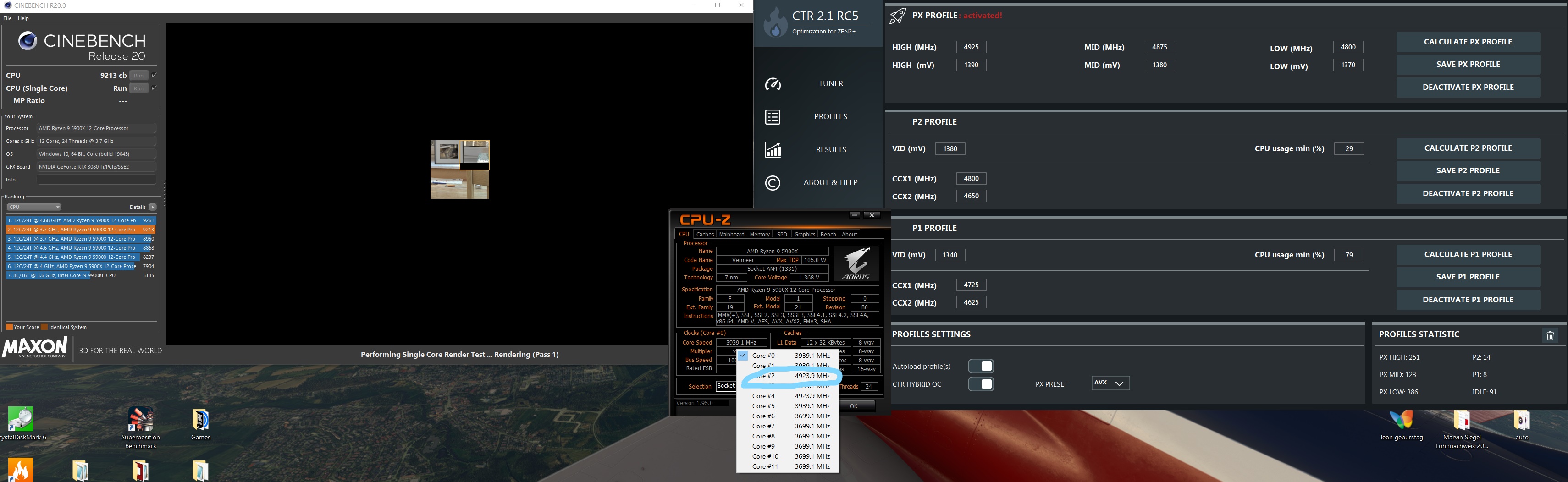
Task: Switch to the Bench tab in CPU-Z
Action: (x=828, y=234)
